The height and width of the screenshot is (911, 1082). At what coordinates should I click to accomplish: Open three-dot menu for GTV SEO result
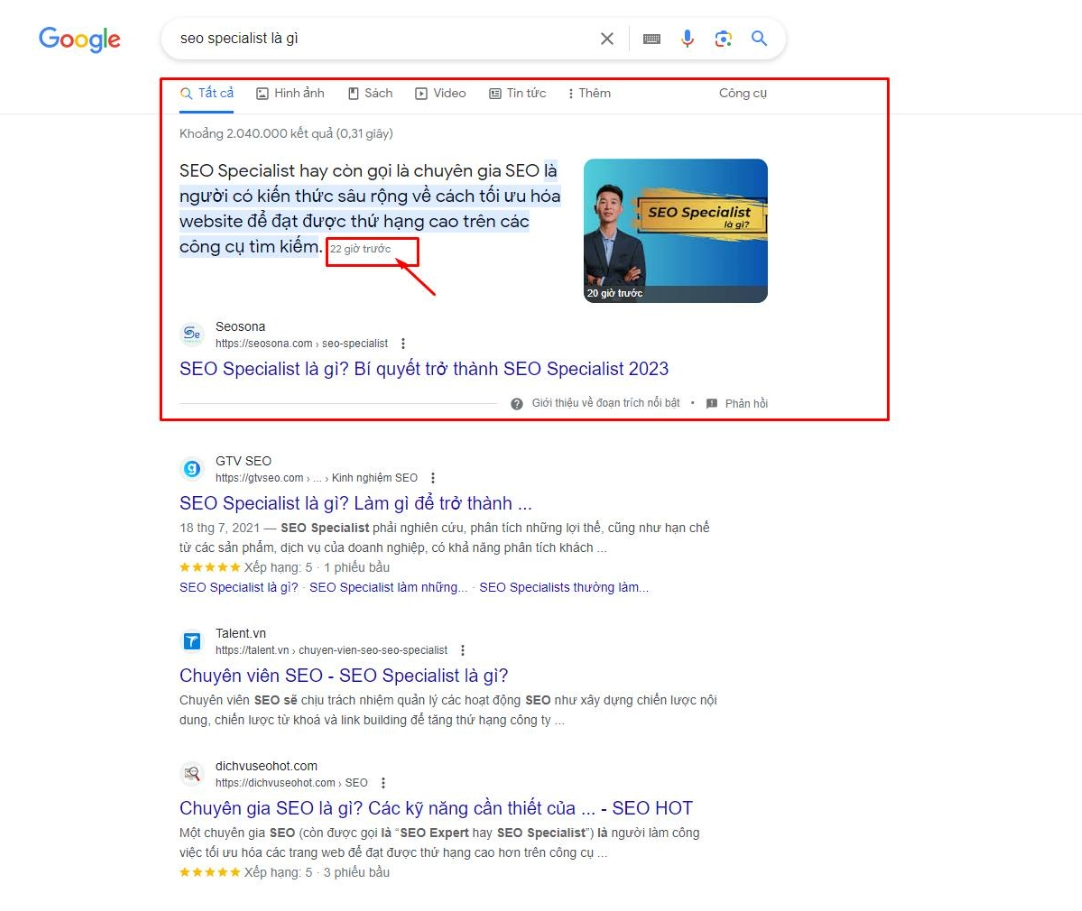pos(433,478)
